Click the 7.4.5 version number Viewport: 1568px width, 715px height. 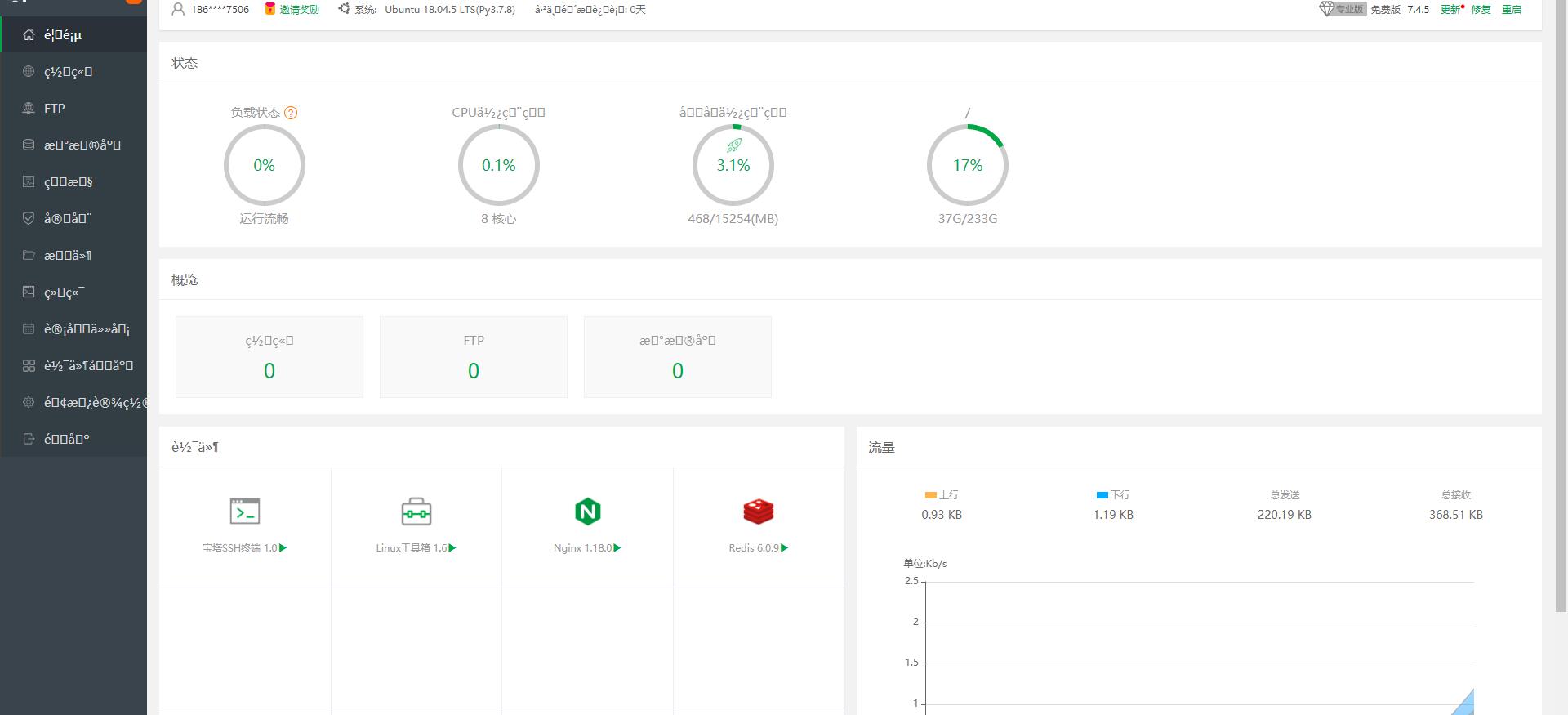1419,10
